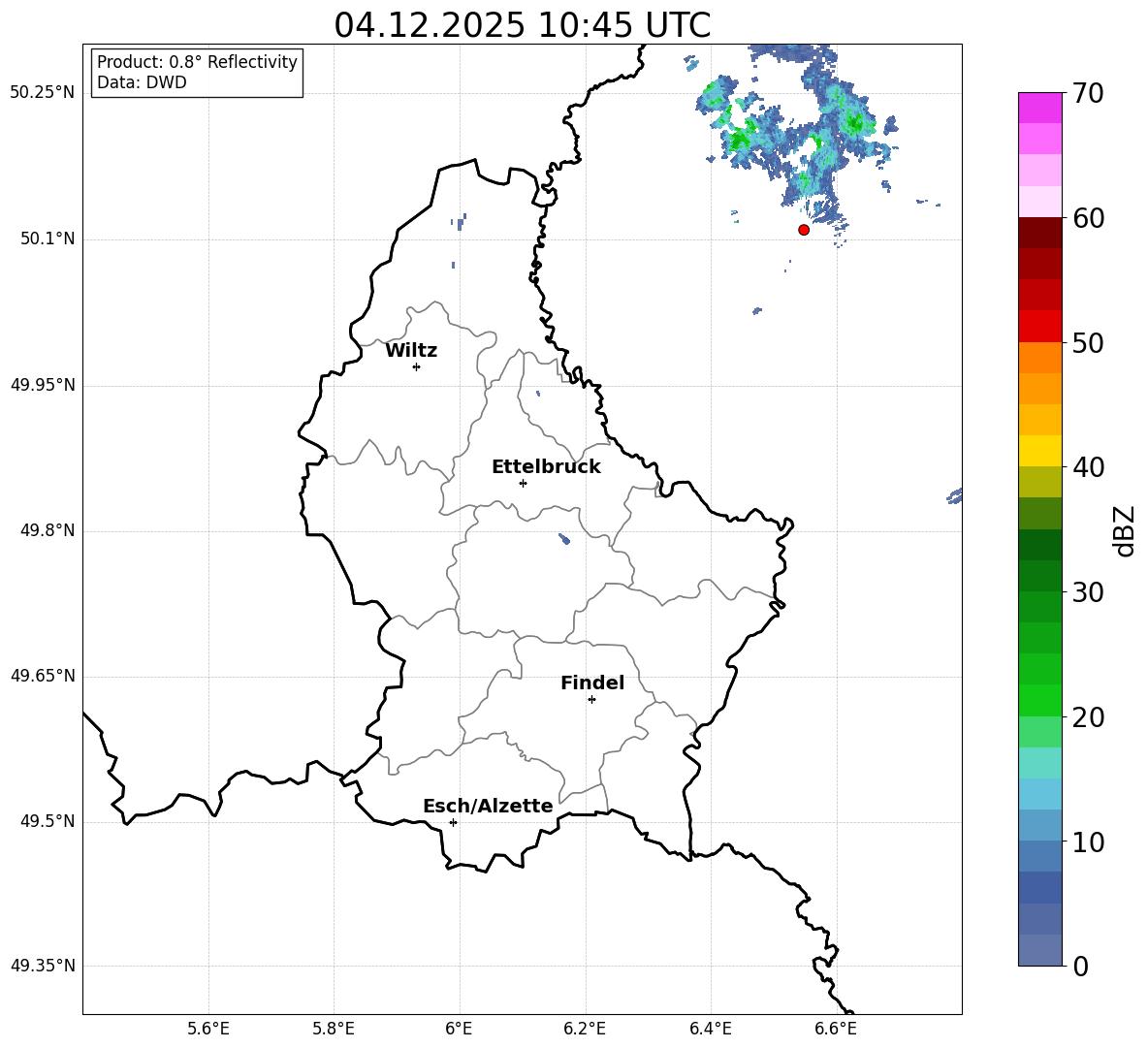The image size is (1148, 1048).
Task: Click the Data: DWD text
Action: 142,82
